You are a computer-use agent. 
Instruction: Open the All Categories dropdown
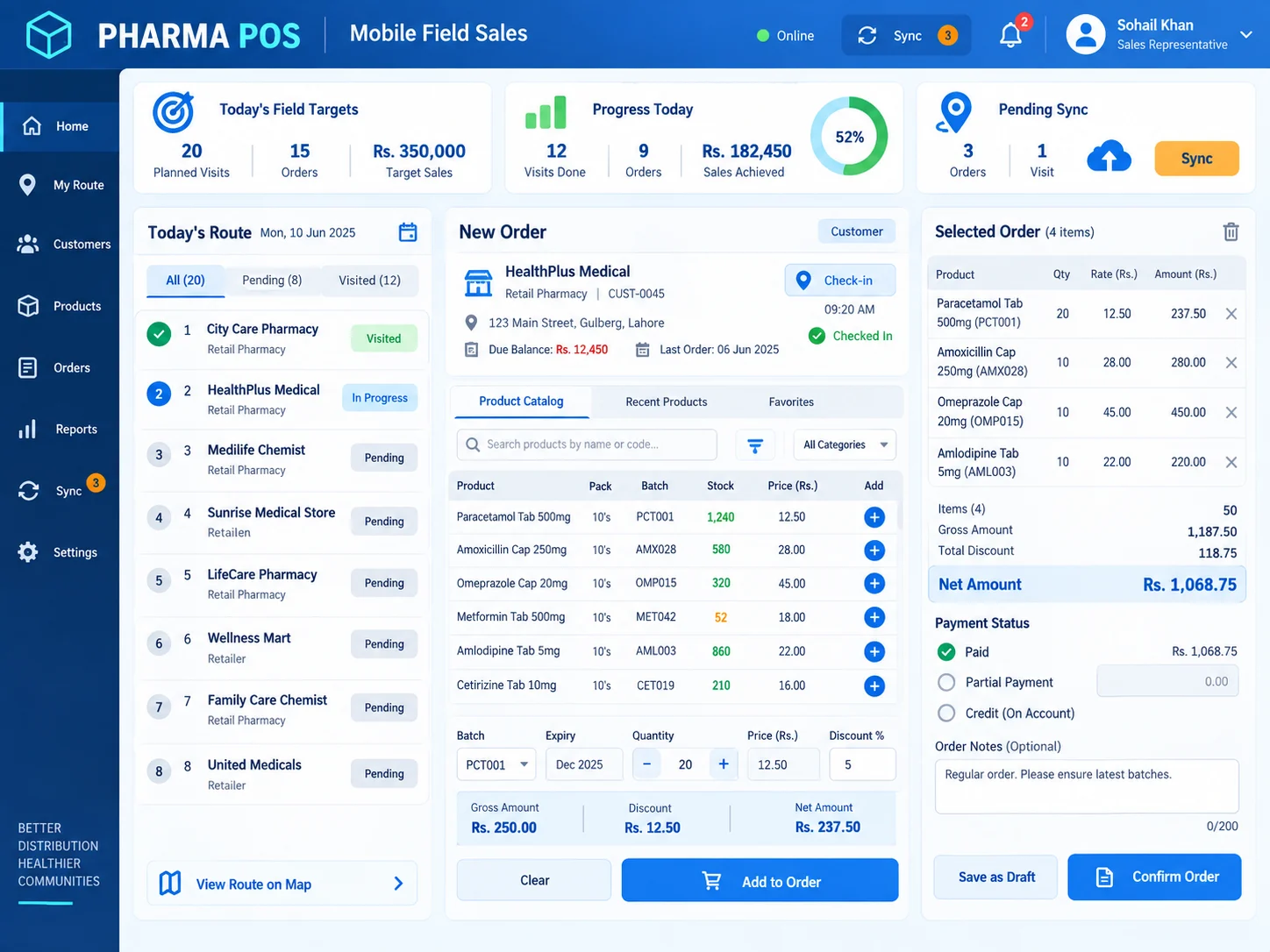pyautogui.click(x=845, y=445)
